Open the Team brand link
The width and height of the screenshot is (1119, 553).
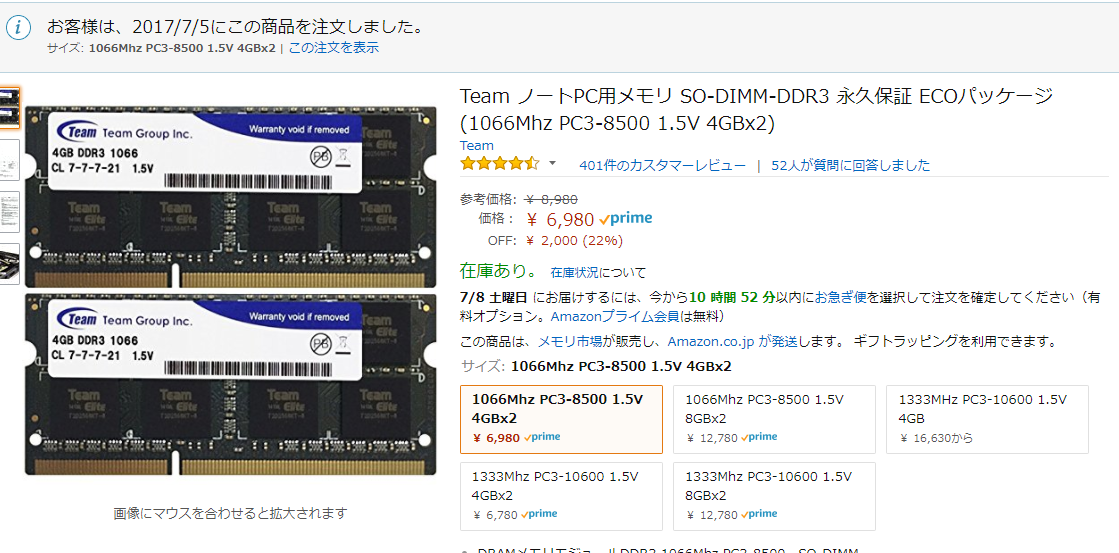(x=477, y=146)
